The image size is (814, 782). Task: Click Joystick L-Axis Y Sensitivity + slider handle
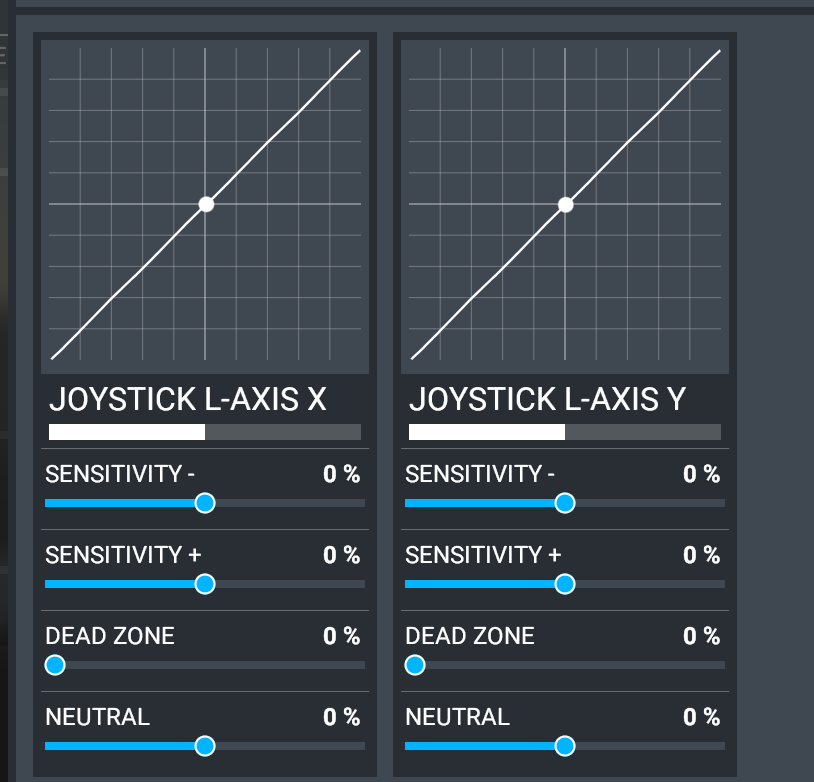[565, 584]
